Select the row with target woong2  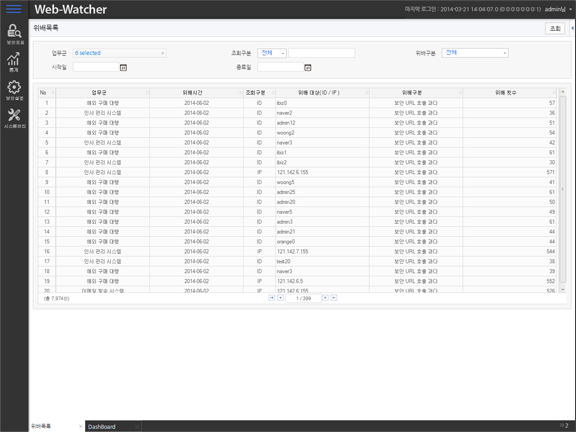[x=297, y=133]
